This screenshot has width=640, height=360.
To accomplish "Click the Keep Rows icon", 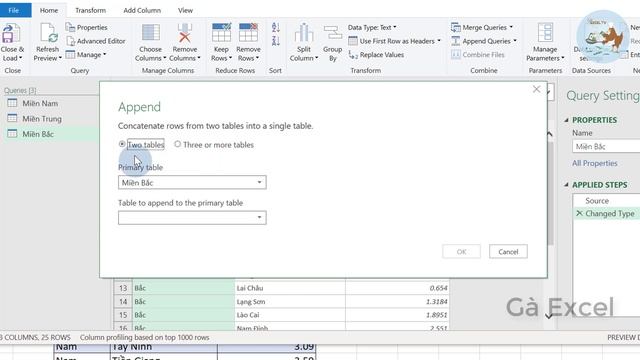I will click(x=221, y=33).
